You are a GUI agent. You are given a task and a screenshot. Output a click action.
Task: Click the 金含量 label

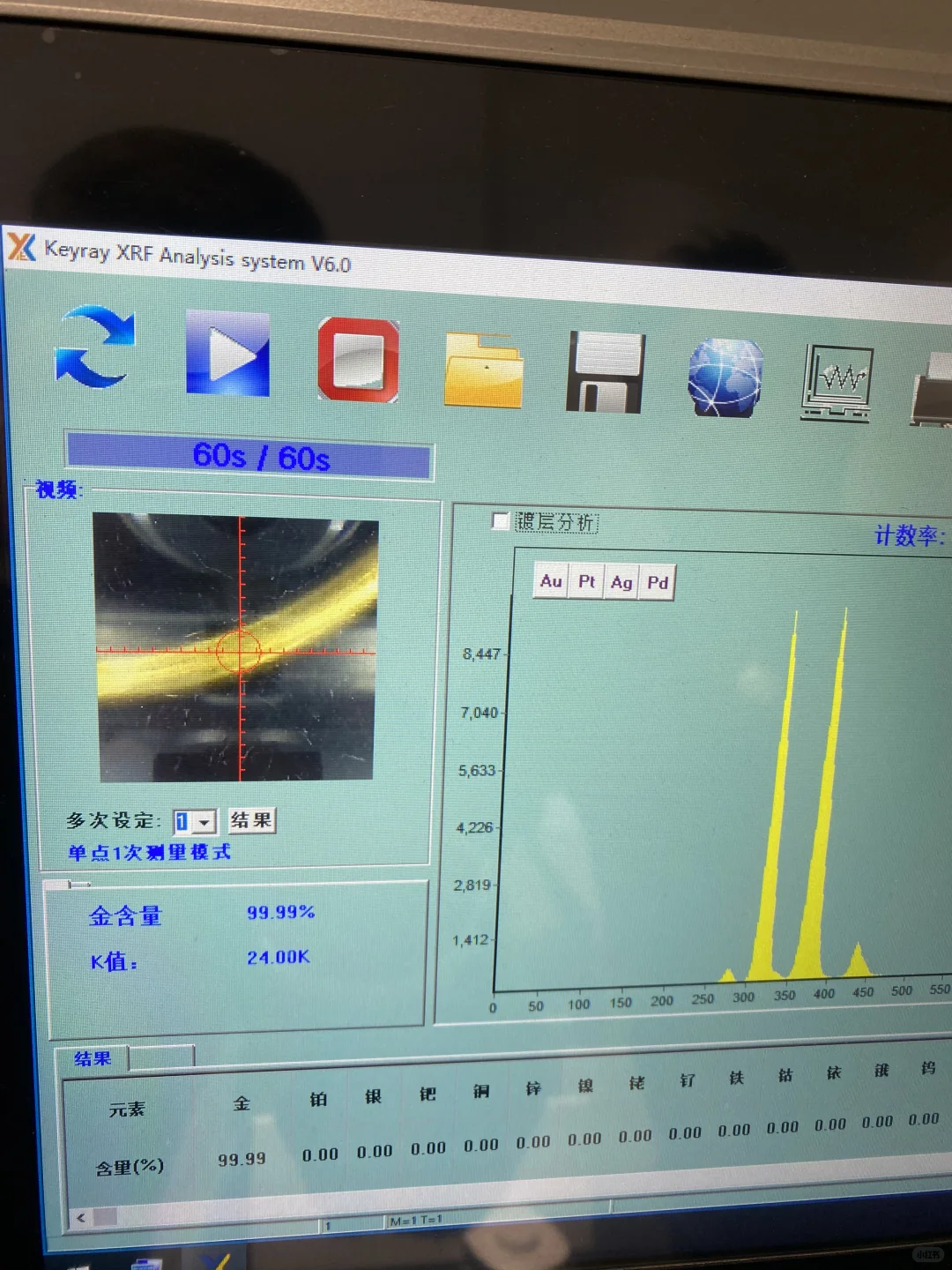tap(125, 916)
